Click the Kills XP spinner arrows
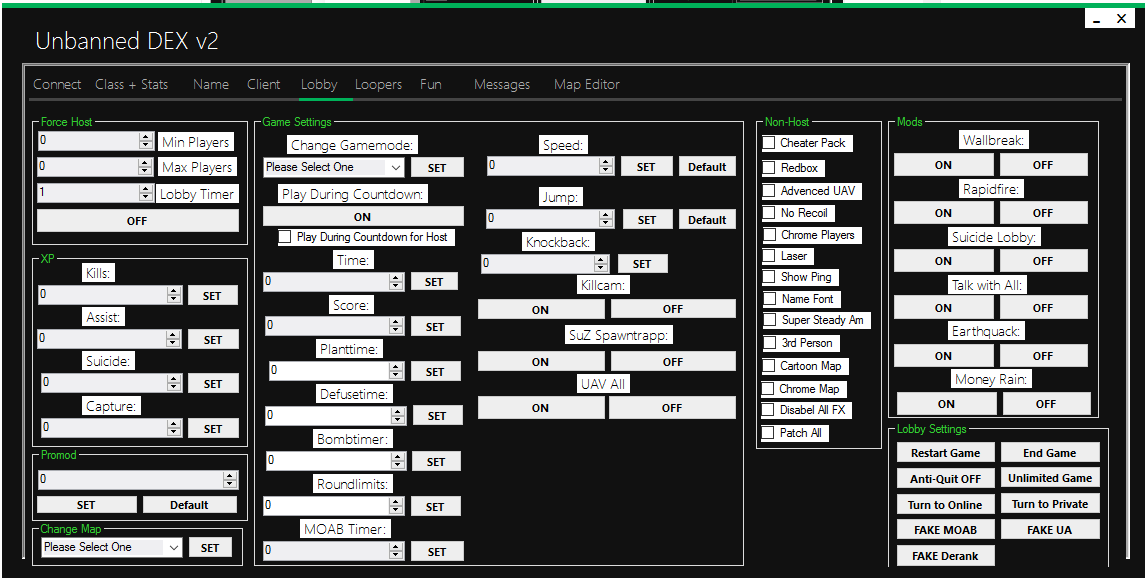The height and width of the screenshot is (578, 1145). point(174,295)
